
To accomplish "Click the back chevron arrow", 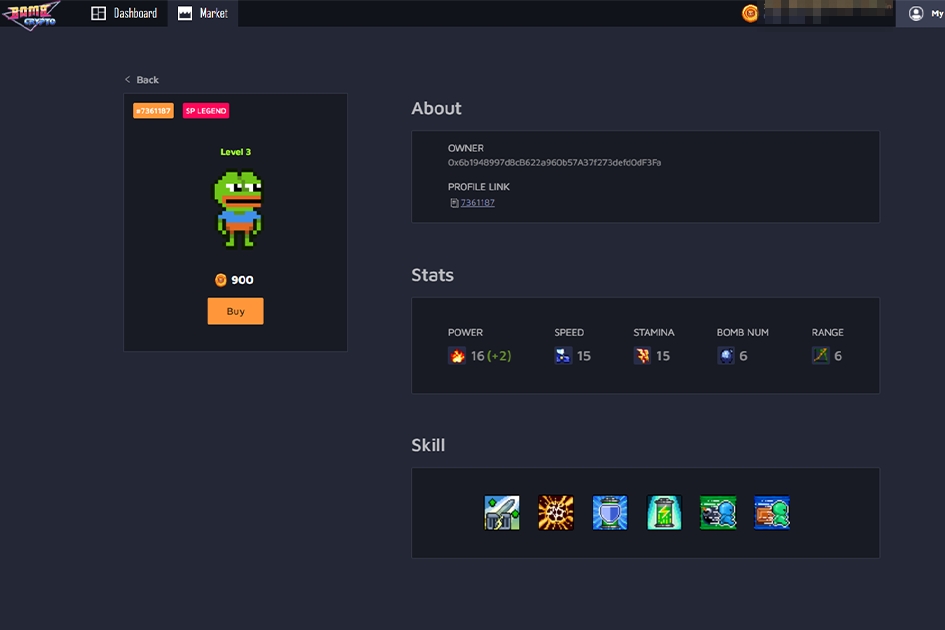I will pos(127,80).
